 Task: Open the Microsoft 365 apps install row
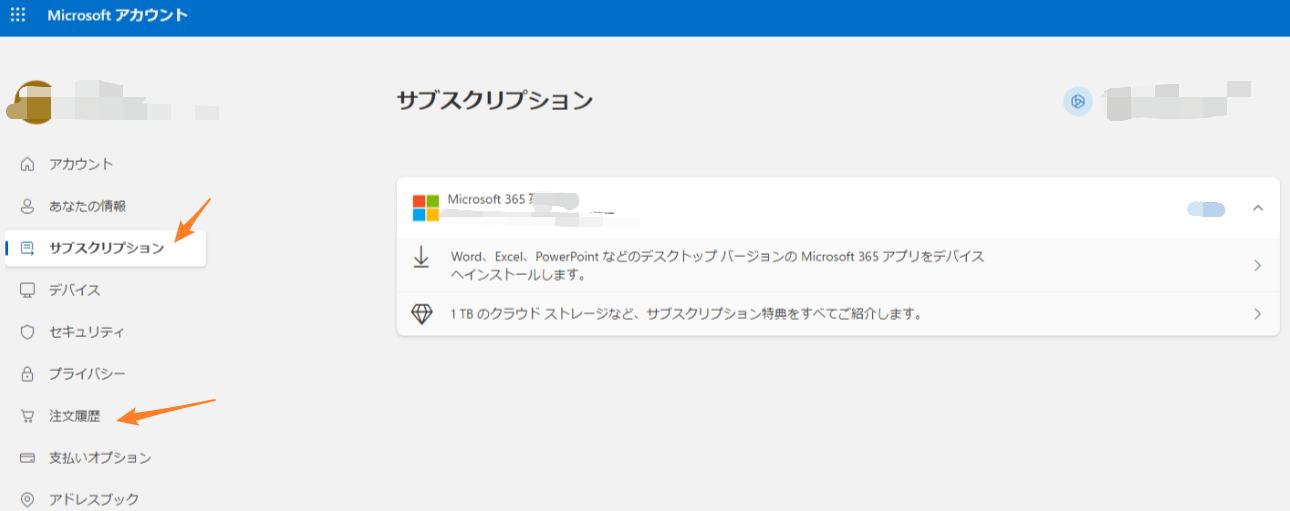click(838, 265)
